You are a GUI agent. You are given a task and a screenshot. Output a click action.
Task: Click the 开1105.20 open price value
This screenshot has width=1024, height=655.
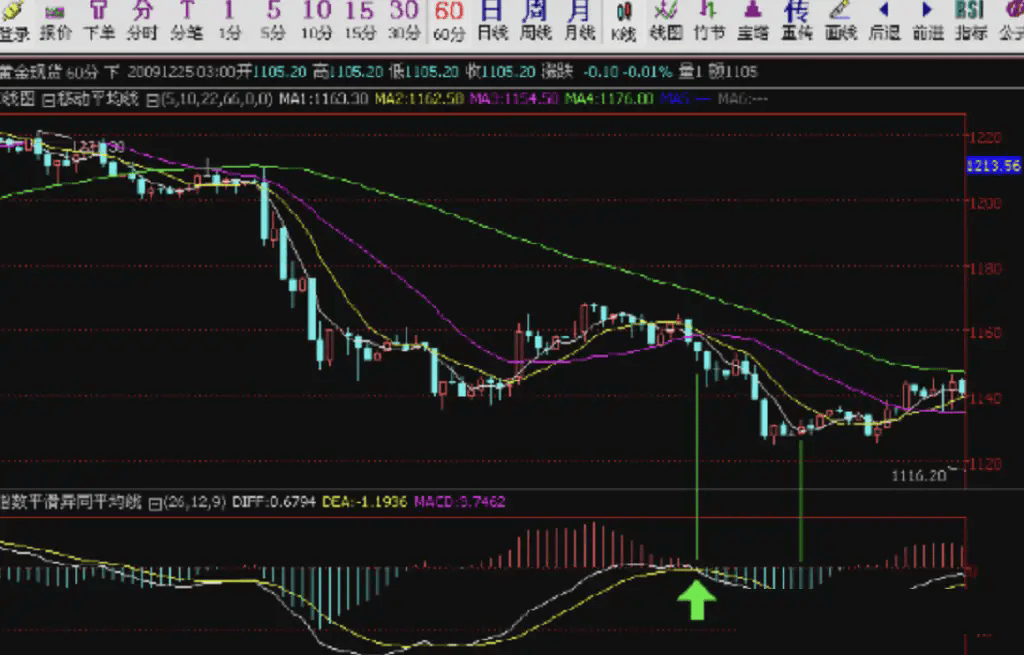coord(271,71)
